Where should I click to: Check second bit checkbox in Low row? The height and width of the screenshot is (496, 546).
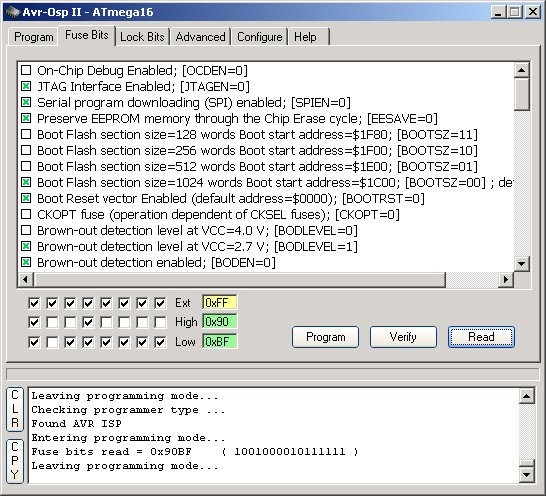point(52,342)
